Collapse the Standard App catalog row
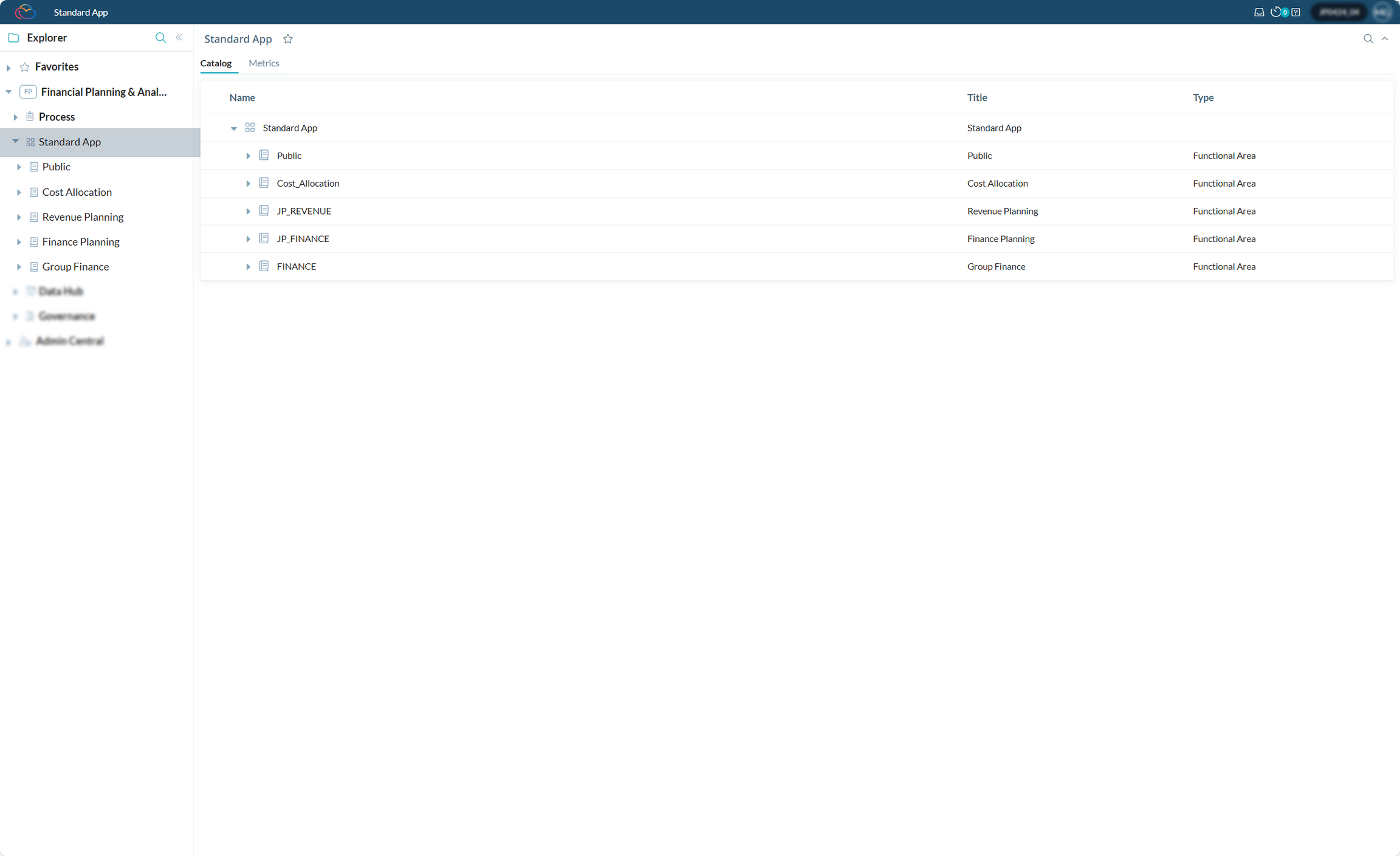This screenshot has height=856, width=1400. pos(234,128)
